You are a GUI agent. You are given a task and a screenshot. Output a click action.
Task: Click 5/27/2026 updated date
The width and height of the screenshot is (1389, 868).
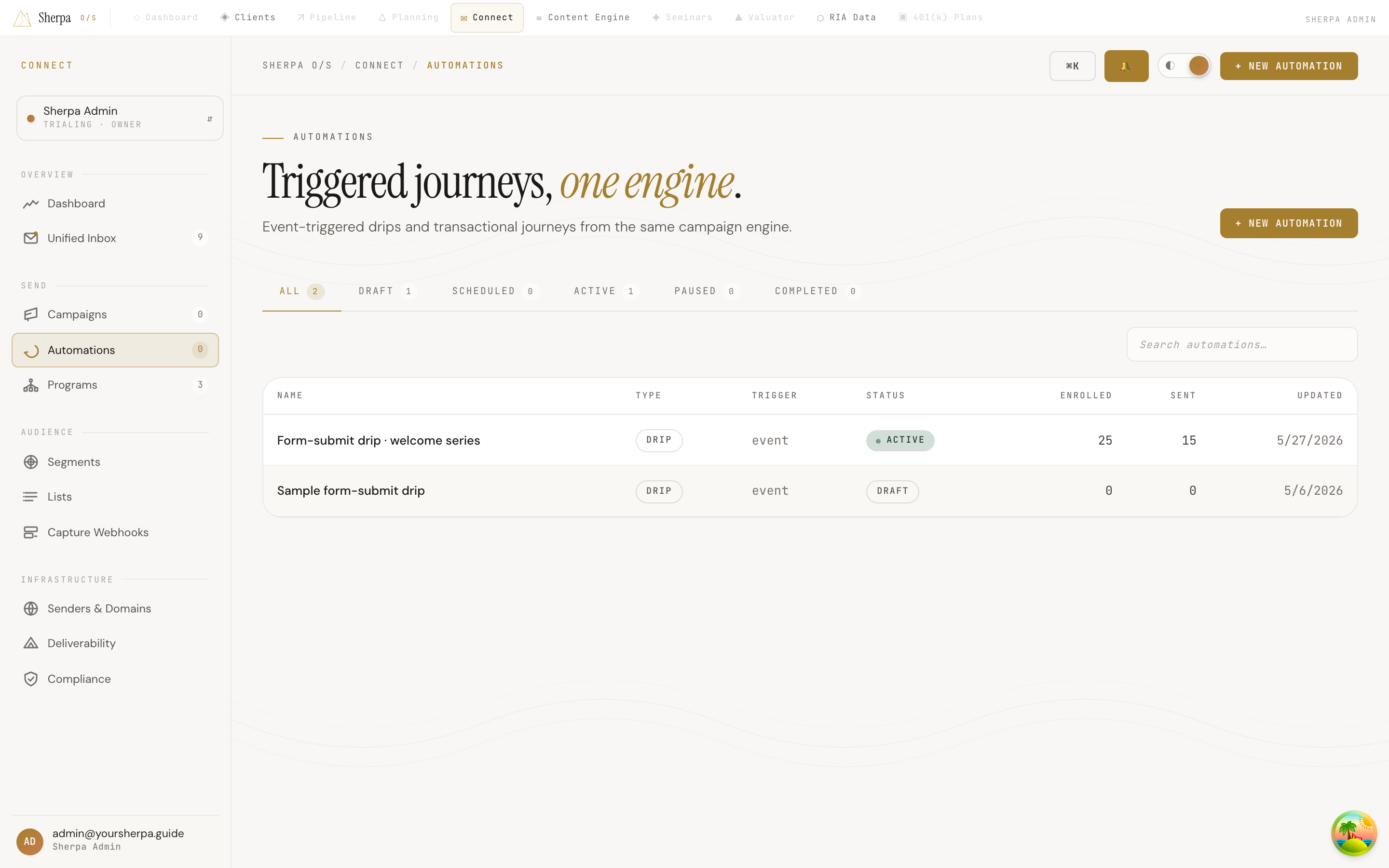coord(1310,441)
